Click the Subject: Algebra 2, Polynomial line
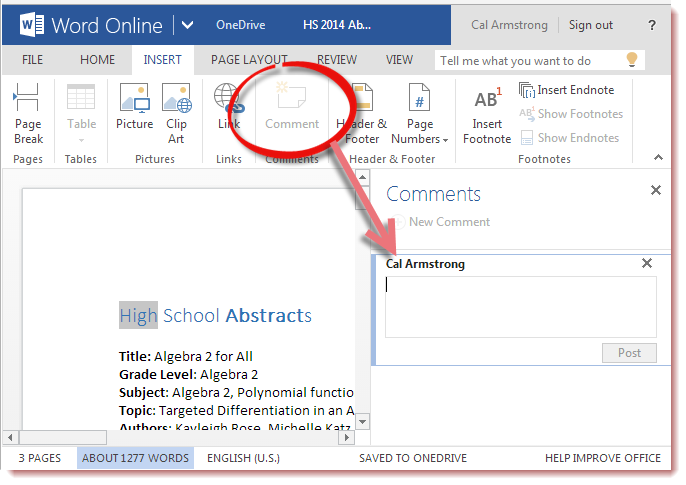Screen dimensions: 686x485 tap(236, 392)
